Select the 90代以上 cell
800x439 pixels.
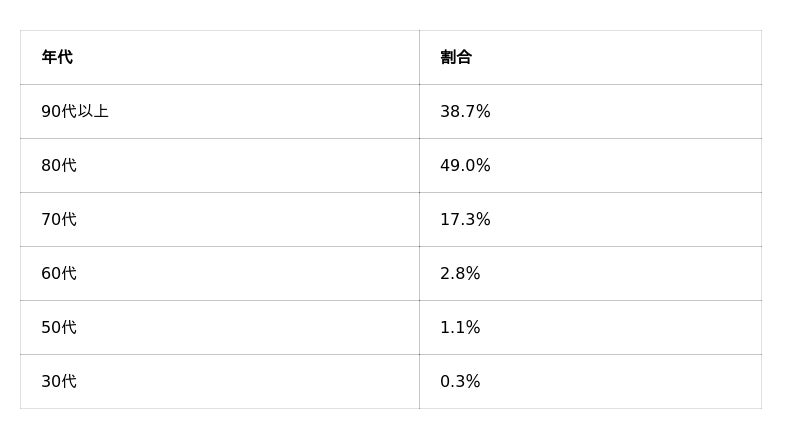[x=75, y=112]
